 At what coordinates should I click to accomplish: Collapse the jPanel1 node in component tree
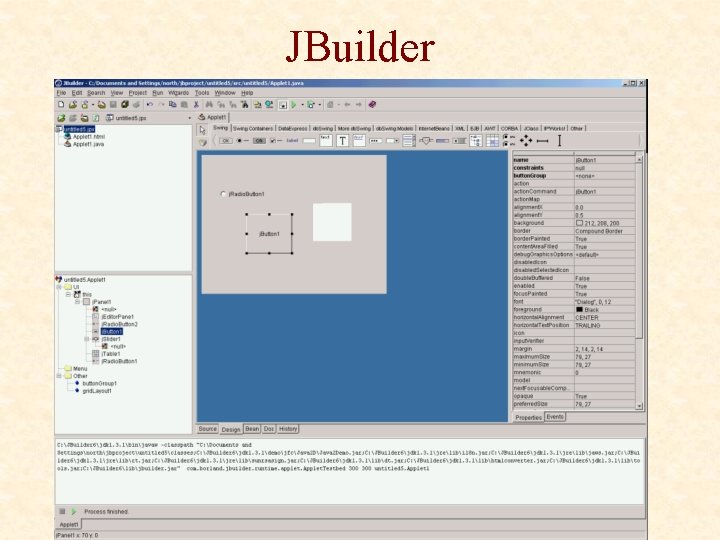pos(78,302)
